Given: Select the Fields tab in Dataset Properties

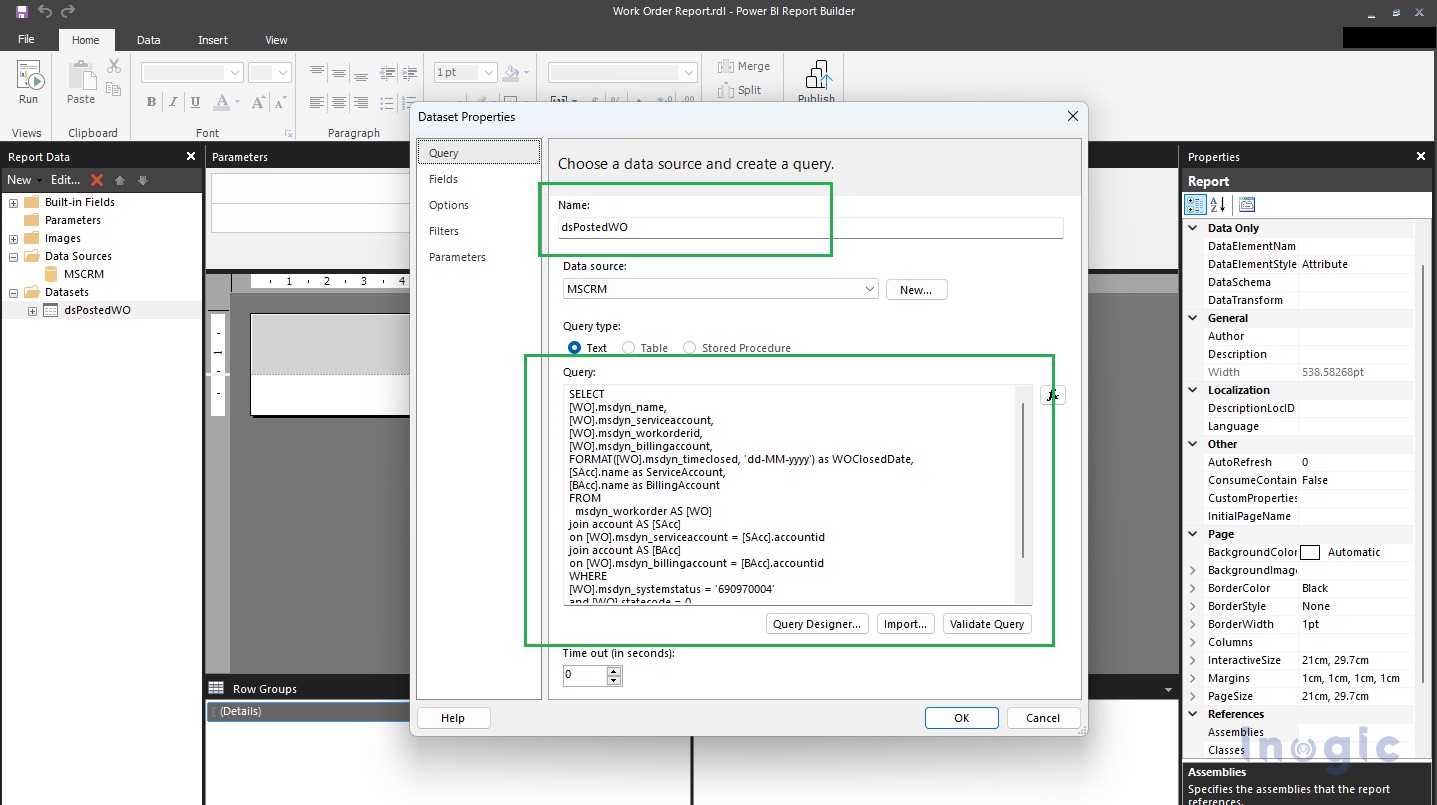Looking at the screenshot, I should click(443, 179).
